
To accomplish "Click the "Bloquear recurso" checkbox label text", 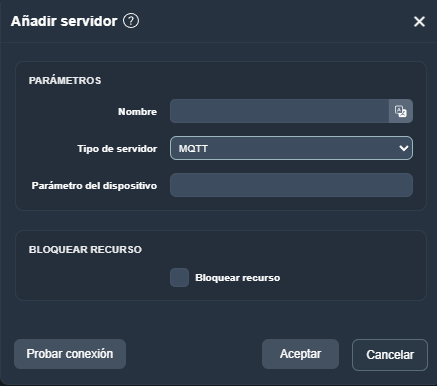I will click(238, 278).
